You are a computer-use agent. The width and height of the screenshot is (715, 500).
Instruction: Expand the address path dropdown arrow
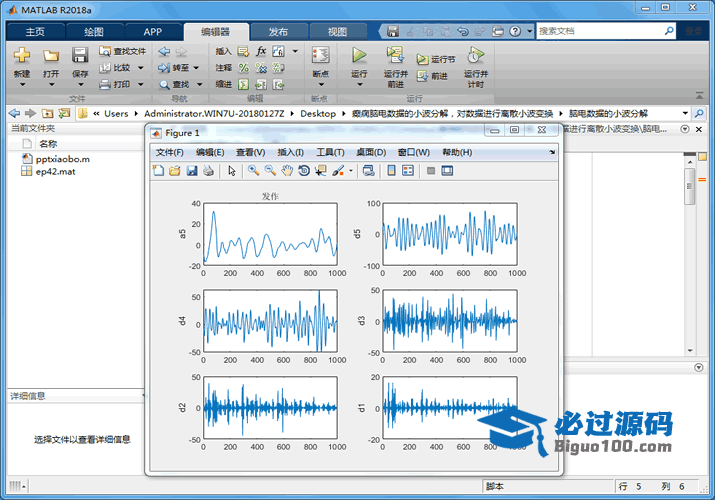click(x=685, y=113)
